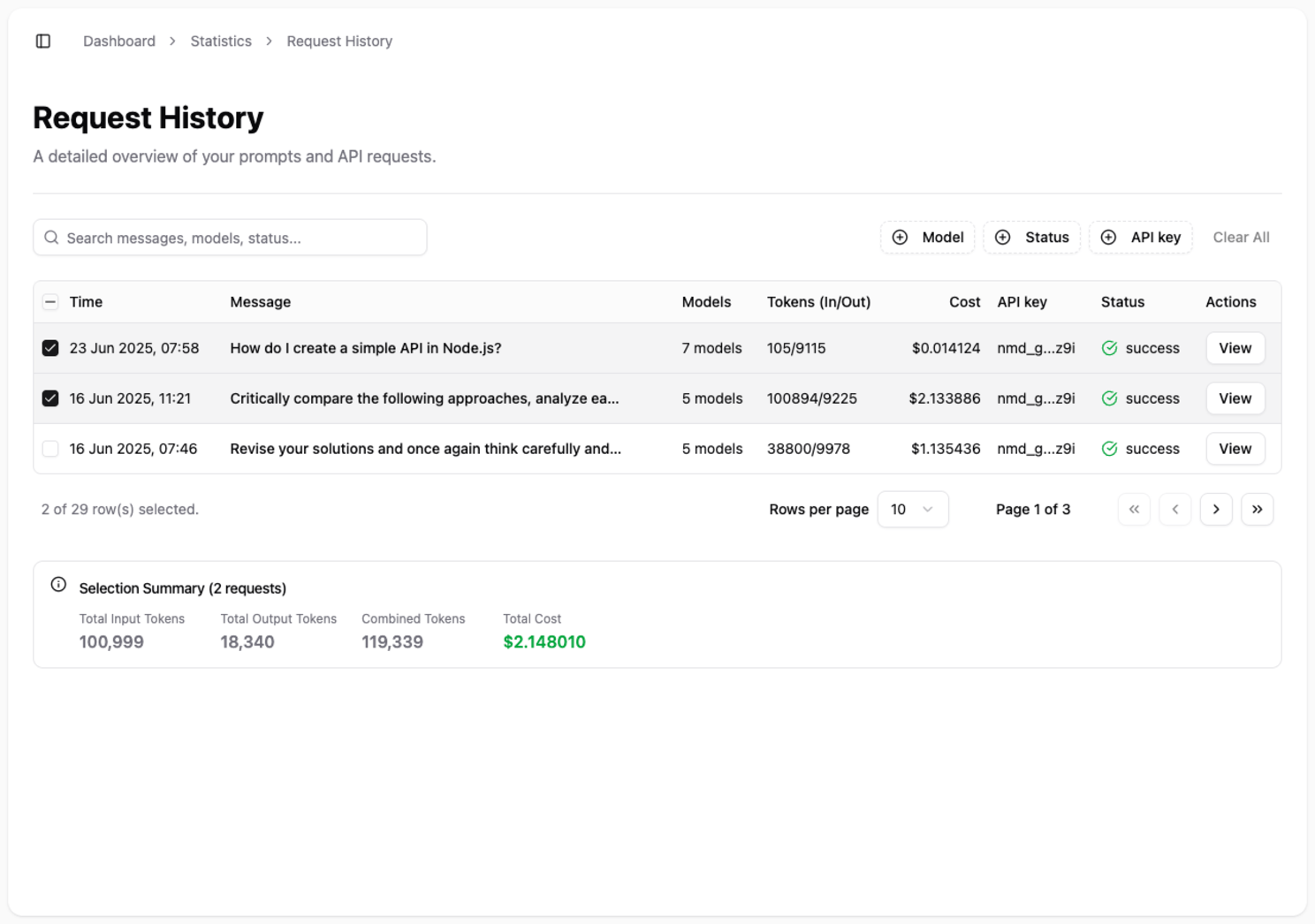1315x924 pixels.
Task: Toggle the sidebar panel icon
Action: (43, 42)
